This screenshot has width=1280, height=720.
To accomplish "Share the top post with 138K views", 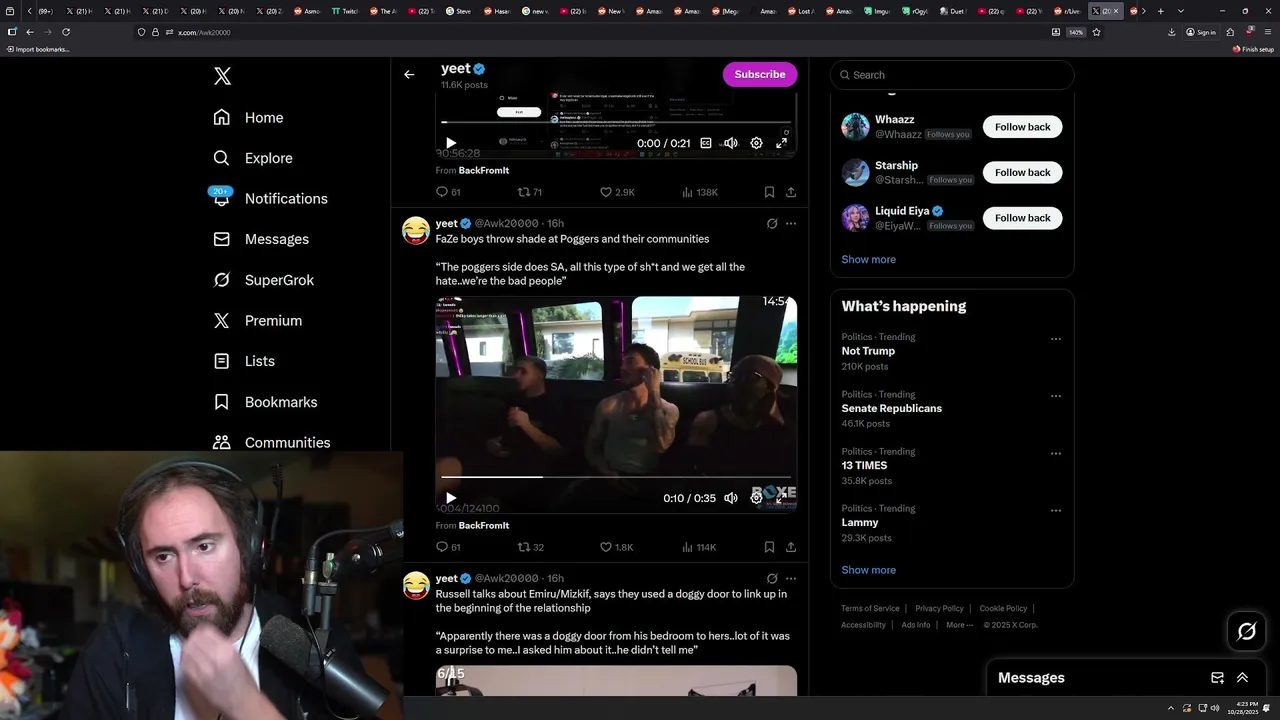I will [x=791, y=192].
